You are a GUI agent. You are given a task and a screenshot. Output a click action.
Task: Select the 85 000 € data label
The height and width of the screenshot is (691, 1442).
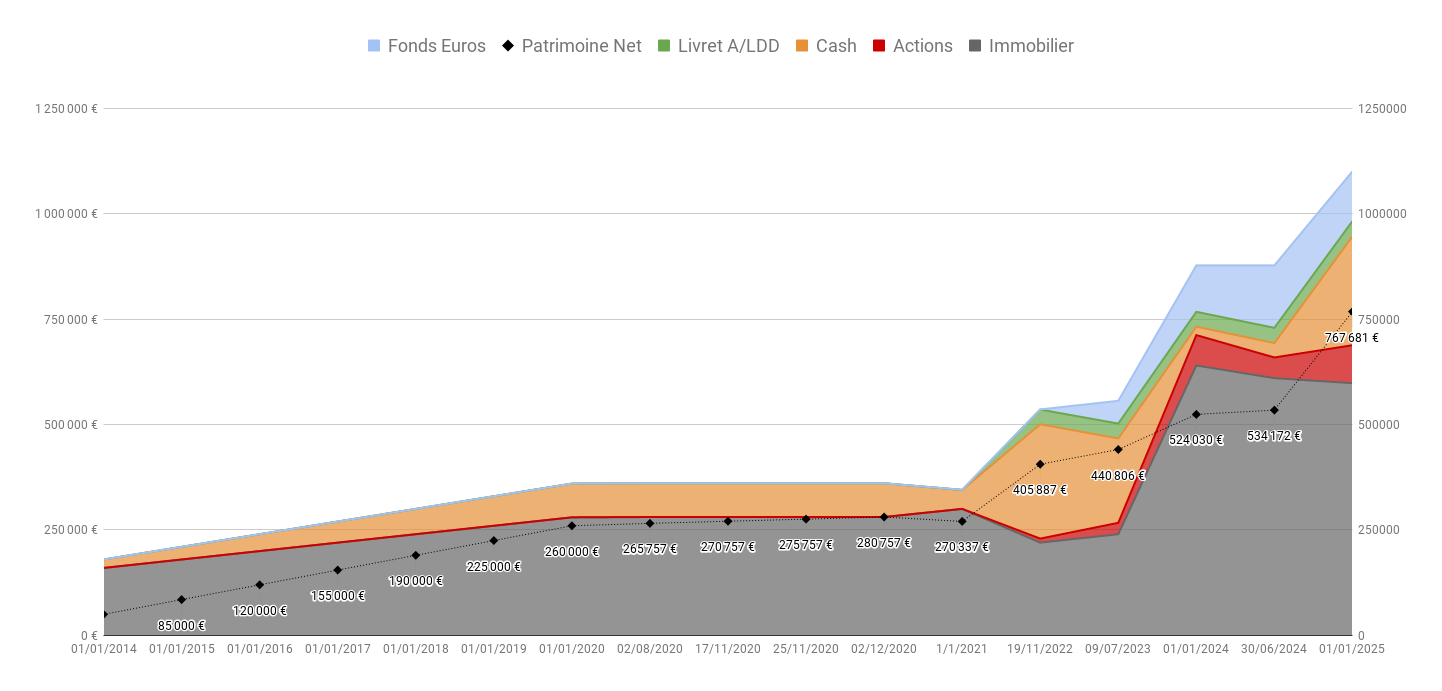(x=181, y=626)
